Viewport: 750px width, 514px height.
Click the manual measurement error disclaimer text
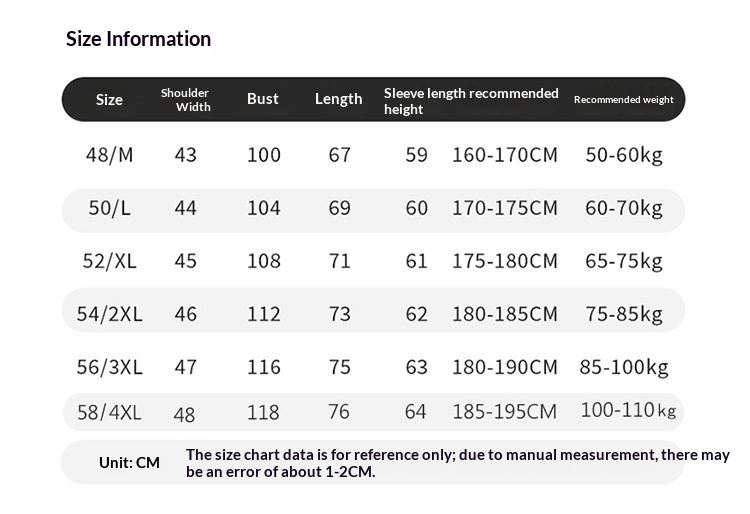tap(457, 462)
